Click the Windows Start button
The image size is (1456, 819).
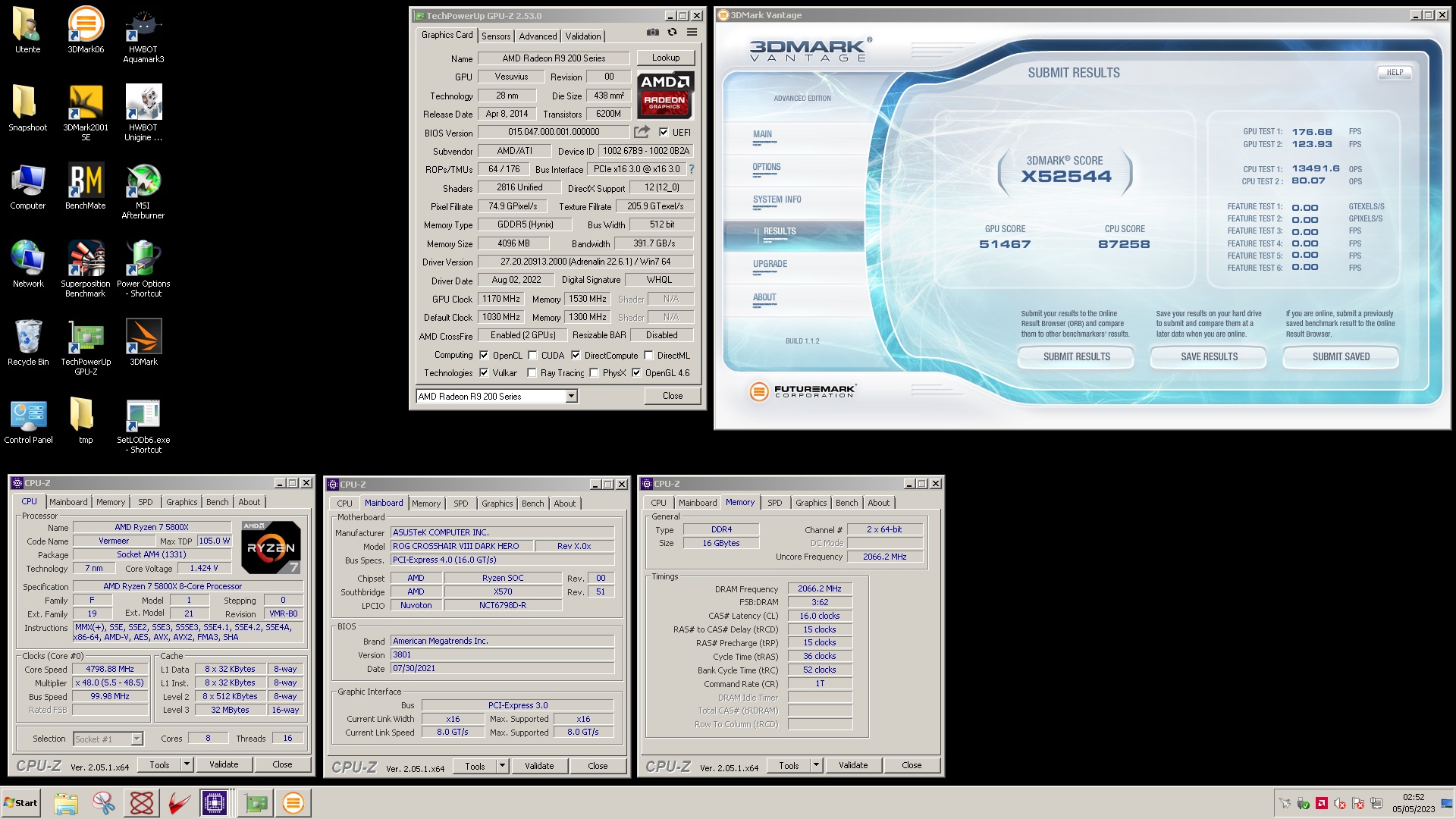[x=21, y=803]
